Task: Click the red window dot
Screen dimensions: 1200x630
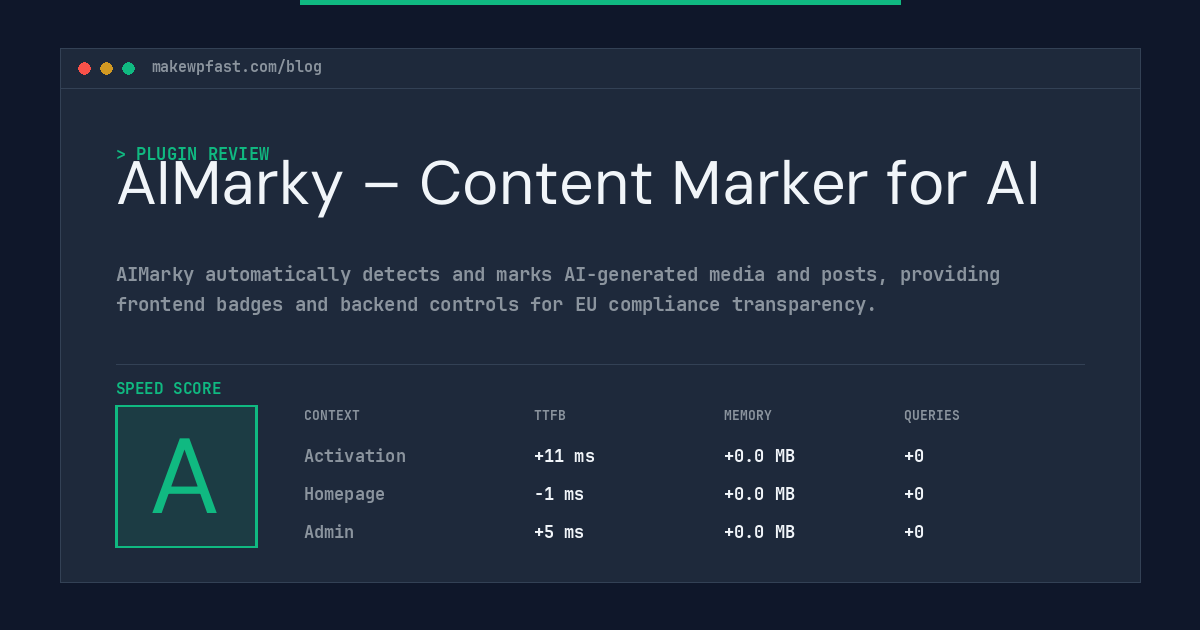Action: point(84,68)
